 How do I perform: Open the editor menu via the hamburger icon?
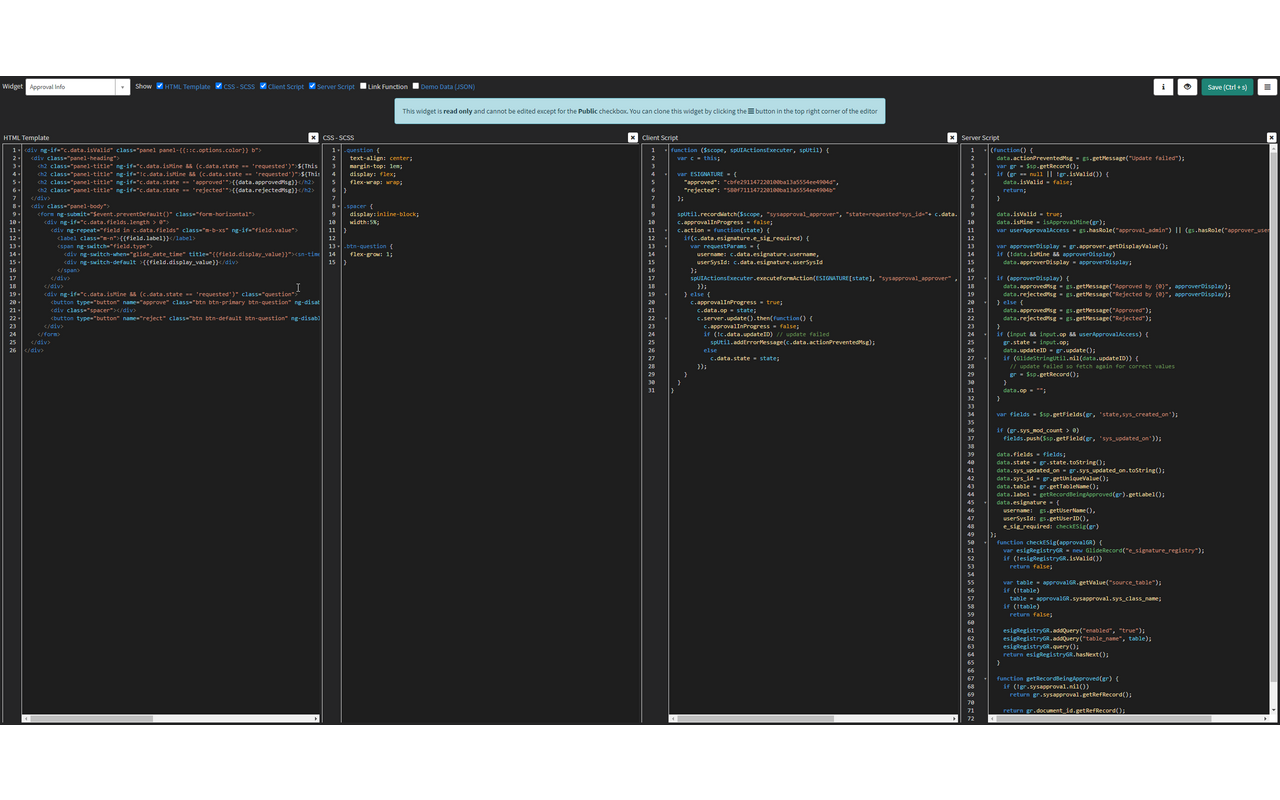click(x=1267, y=87)
